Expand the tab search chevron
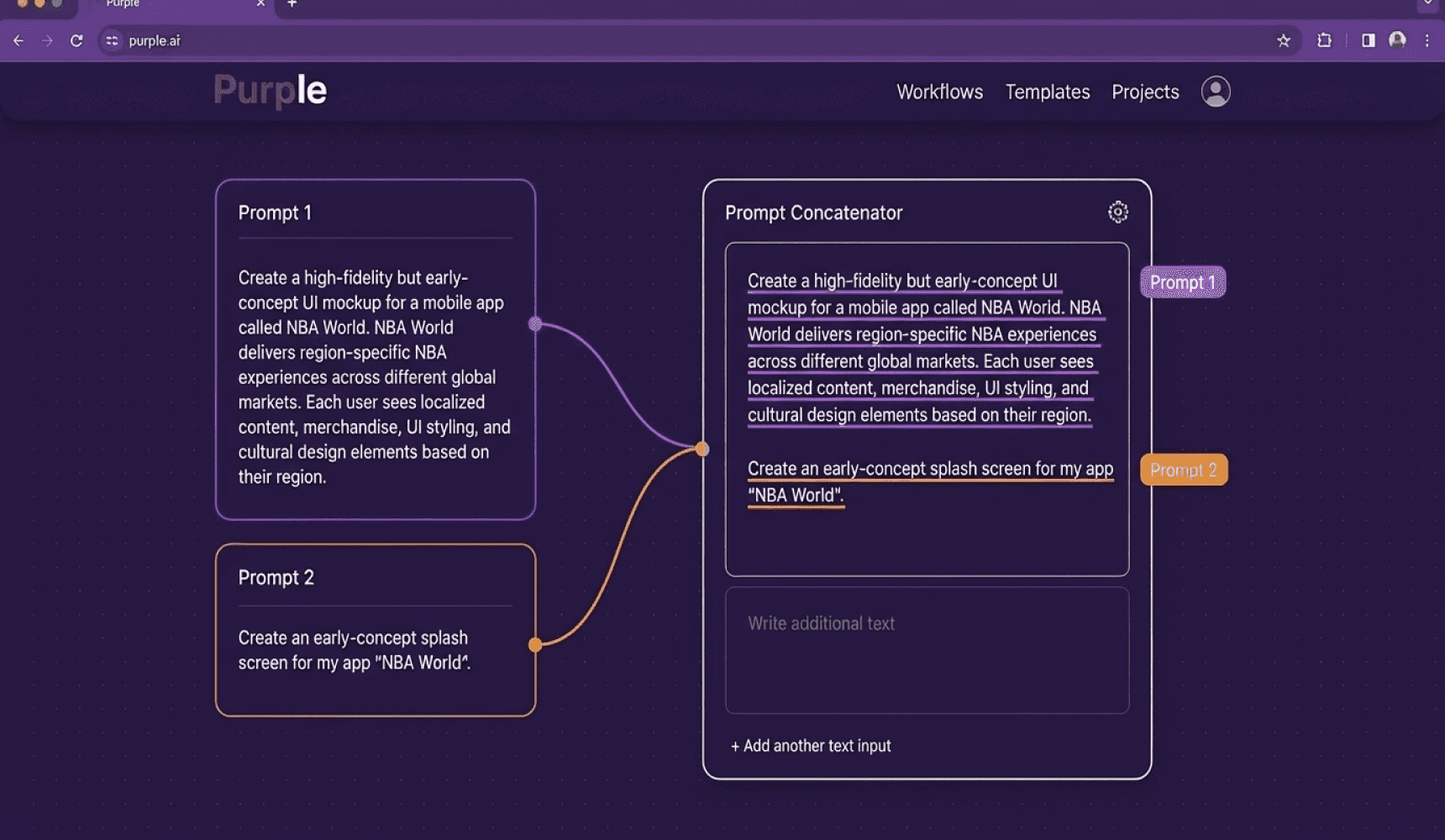This screenshot has height=840, width=1445. pyautogui.click(x=1427, y=4)
